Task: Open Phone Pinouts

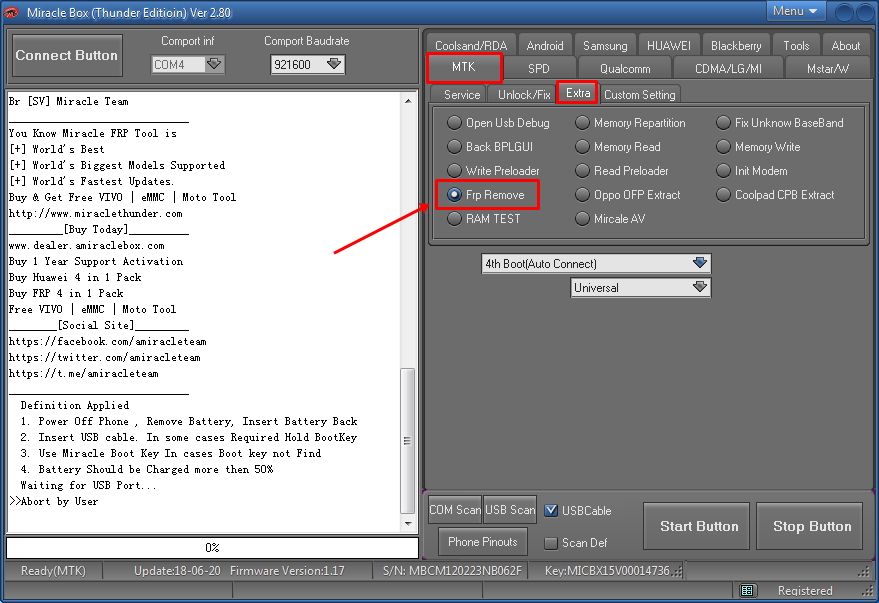Action: (483, 542)
